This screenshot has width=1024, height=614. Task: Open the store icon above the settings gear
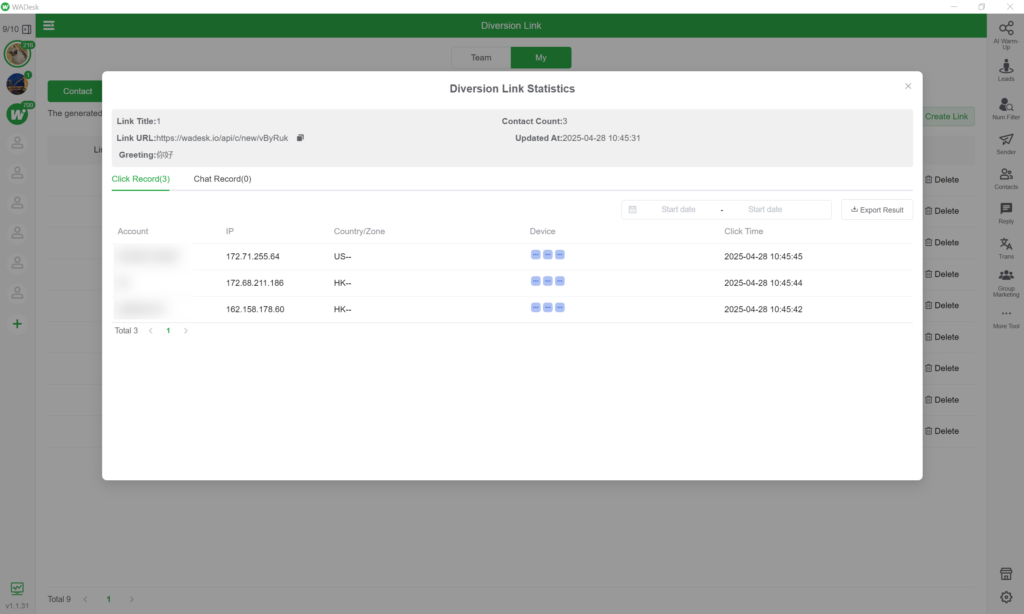(1006, 574)
